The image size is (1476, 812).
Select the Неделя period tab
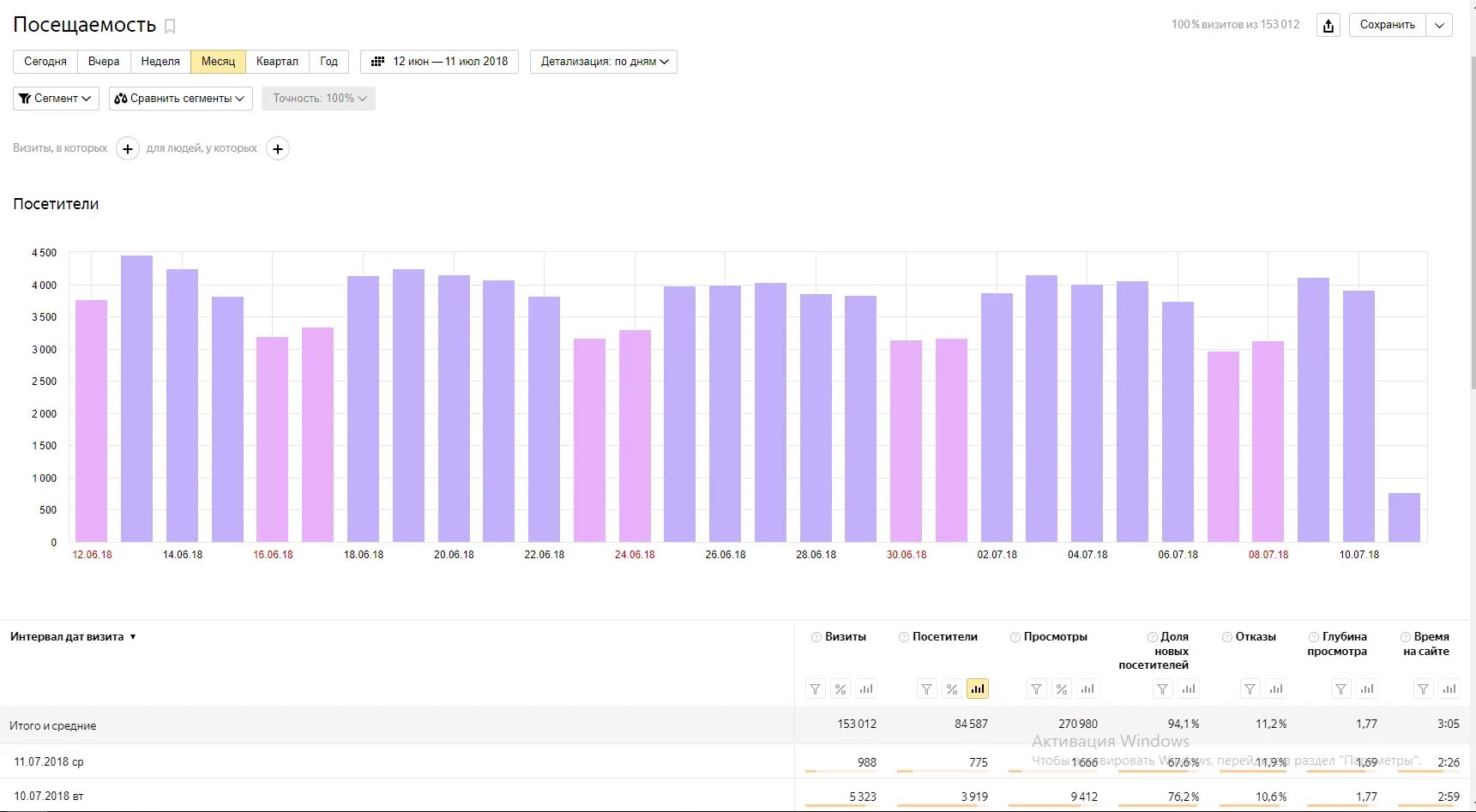coord(160,62)
